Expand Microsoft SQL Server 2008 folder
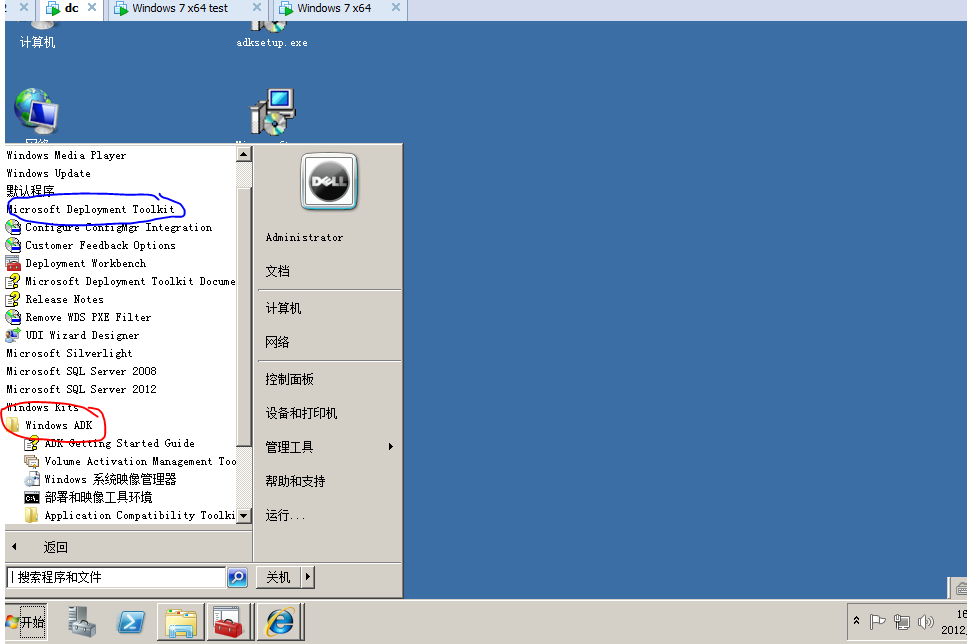The image size is (967, 644). click(81, 371)
